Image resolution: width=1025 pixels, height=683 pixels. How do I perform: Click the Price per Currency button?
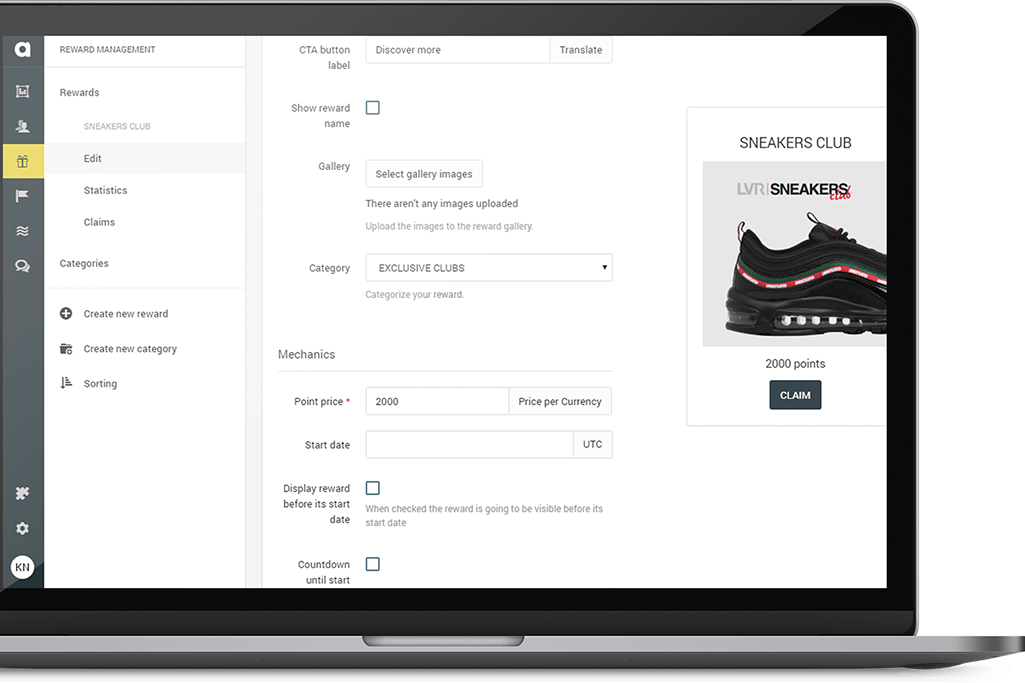tap(560, 401)
